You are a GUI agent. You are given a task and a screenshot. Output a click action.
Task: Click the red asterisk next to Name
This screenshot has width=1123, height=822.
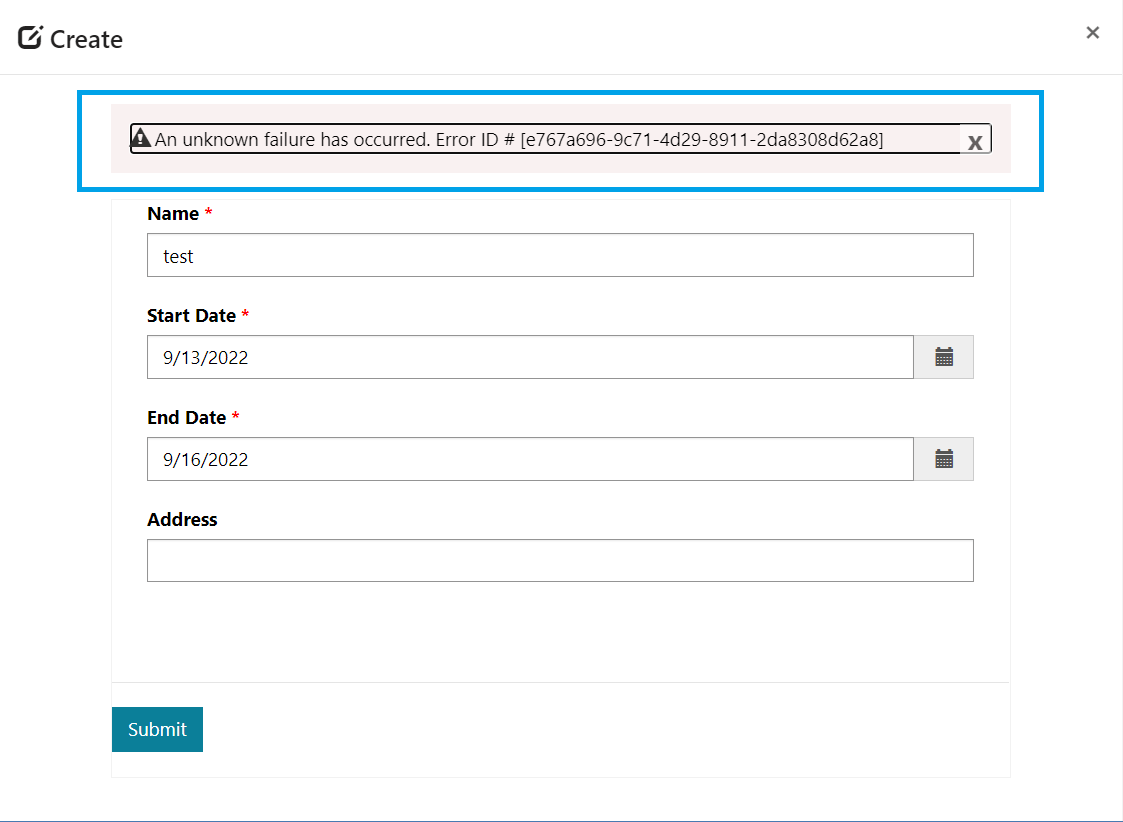(x=210, y=213)
